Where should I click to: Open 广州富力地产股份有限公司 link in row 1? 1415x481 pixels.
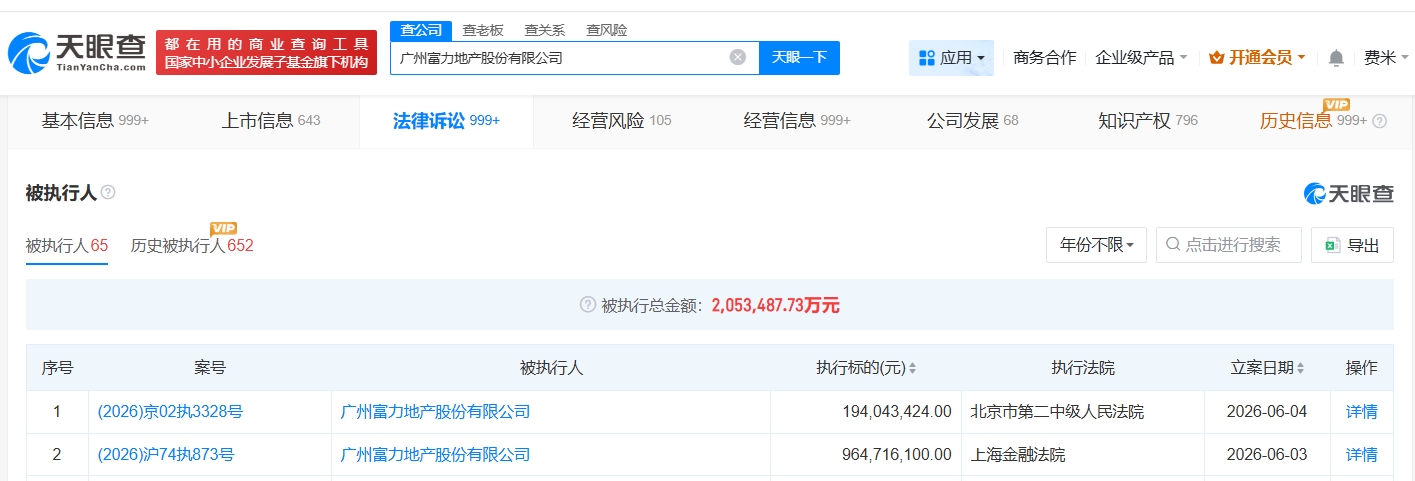[x=435, y=411]
